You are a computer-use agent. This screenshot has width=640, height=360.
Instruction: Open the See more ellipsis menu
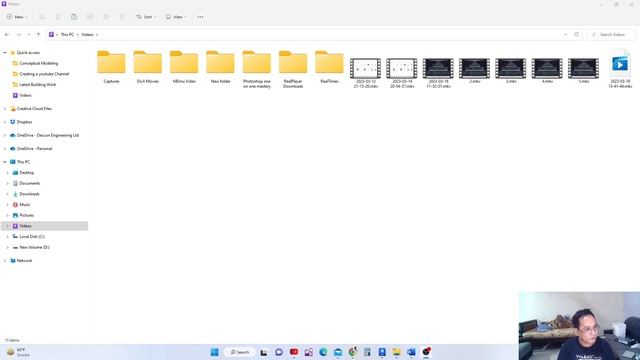click(x=200, y=17)
